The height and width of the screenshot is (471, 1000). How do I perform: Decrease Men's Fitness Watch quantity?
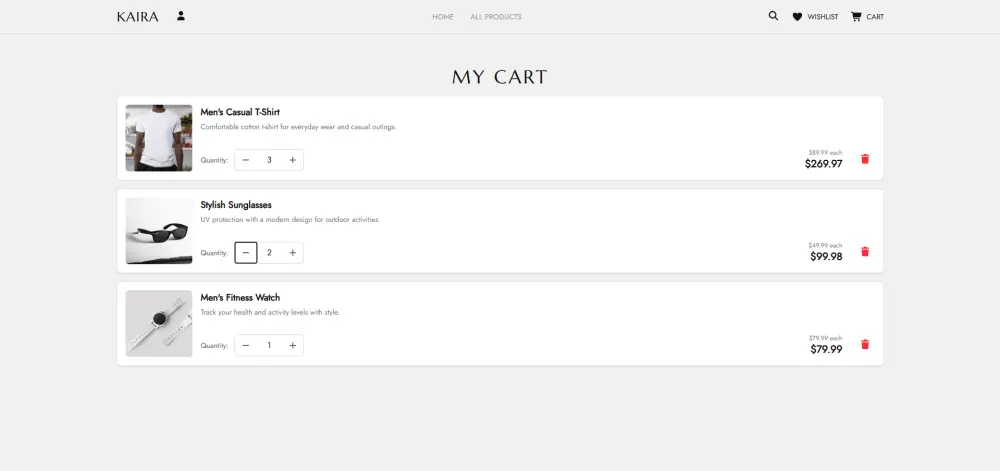(x=246, y=346)
